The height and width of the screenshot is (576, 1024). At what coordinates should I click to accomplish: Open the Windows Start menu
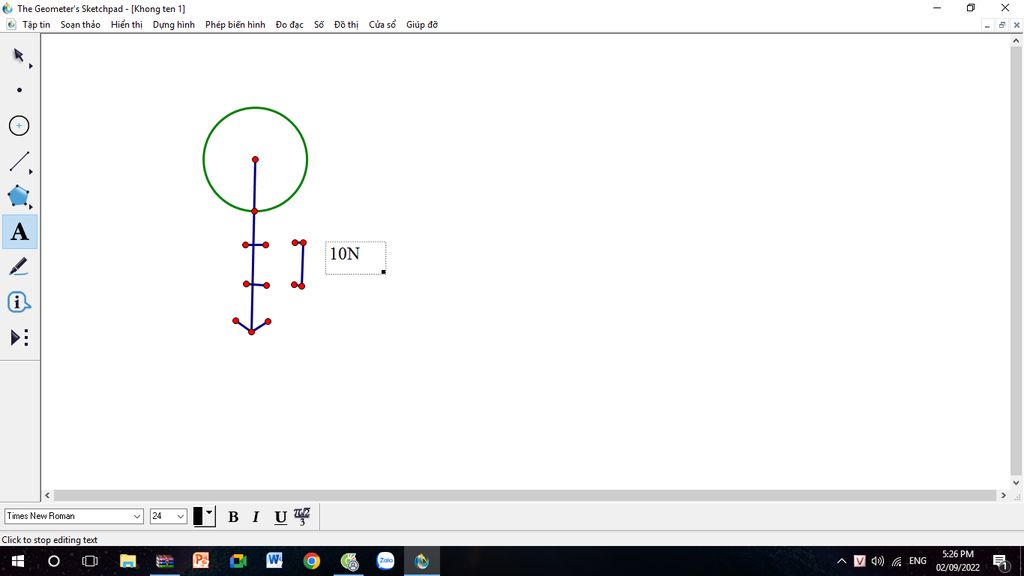tap(18, 561)
